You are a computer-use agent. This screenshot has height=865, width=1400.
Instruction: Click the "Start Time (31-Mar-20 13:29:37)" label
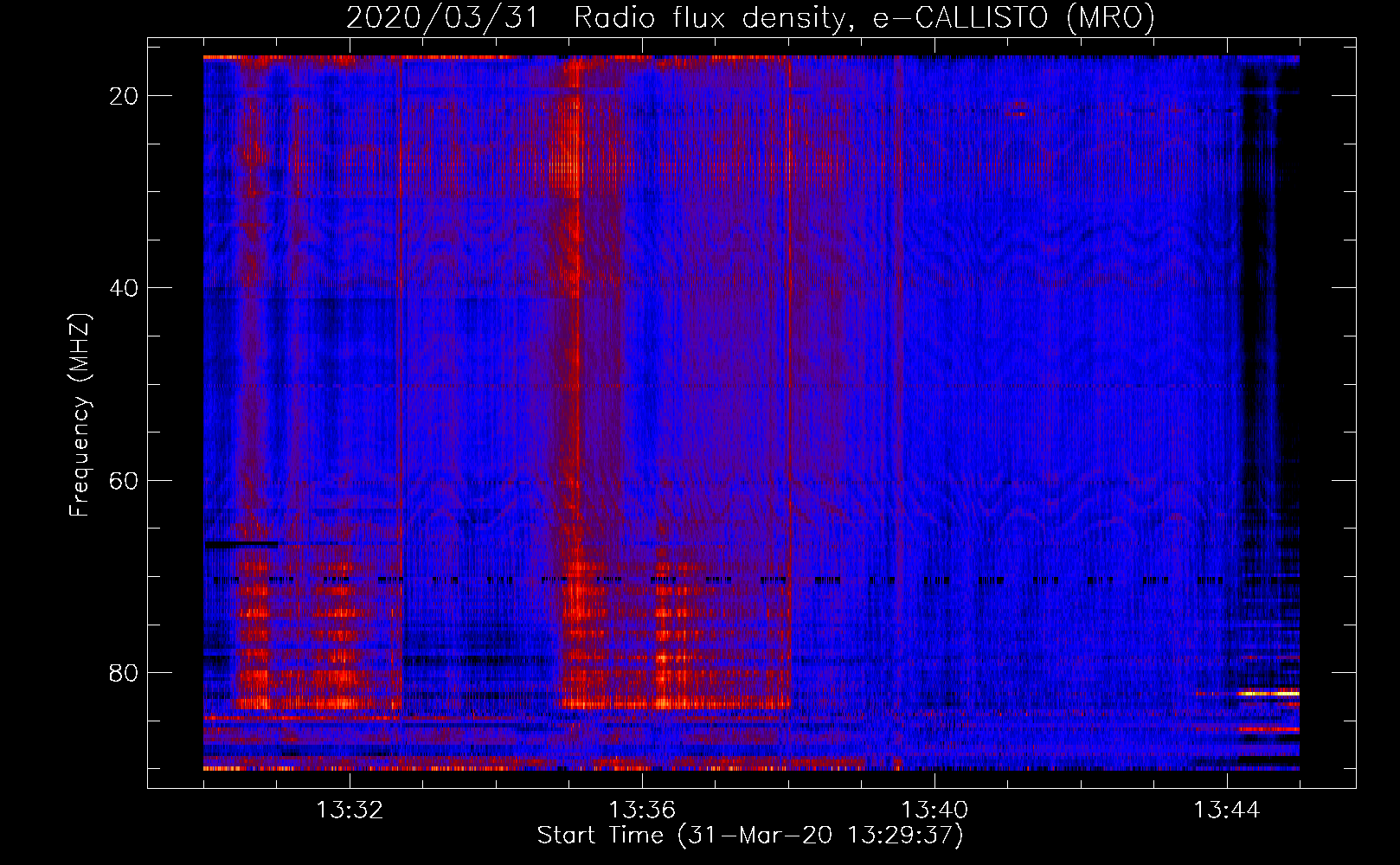pyautogui.click(x=750, y=836)
